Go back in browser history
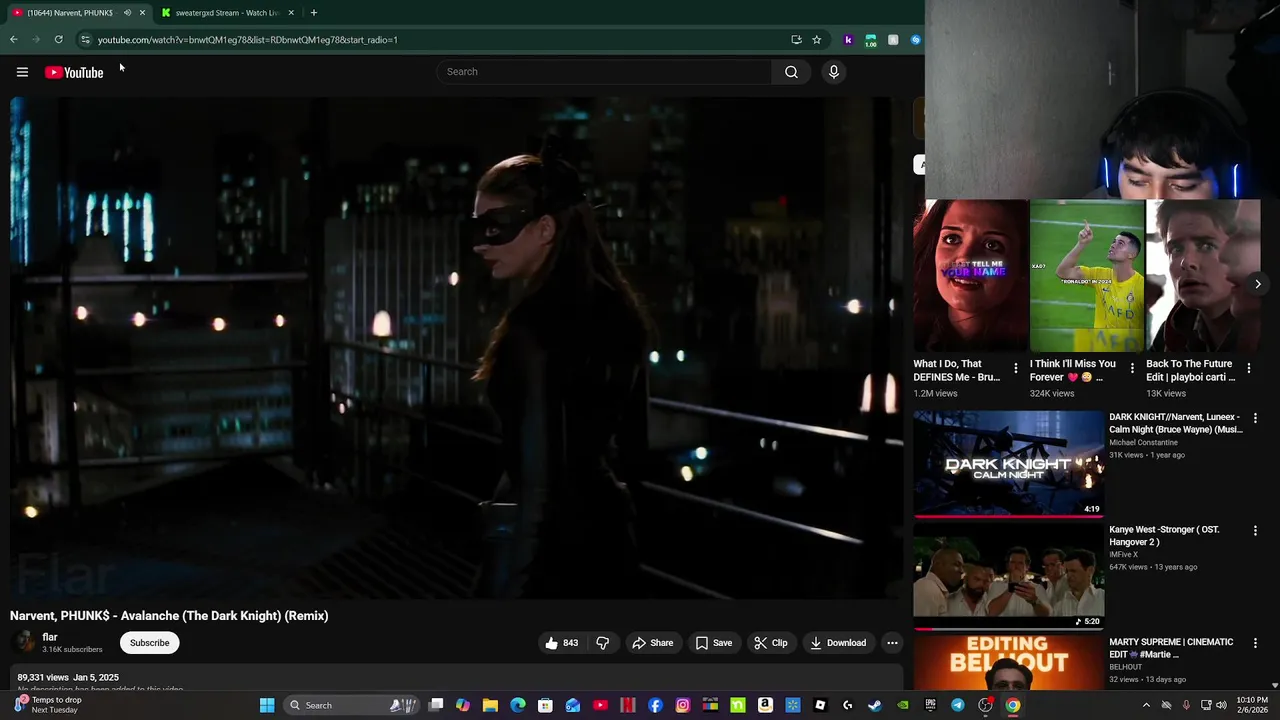The width and height of the screenshot is (1280, 720). [x=13, y=40]
